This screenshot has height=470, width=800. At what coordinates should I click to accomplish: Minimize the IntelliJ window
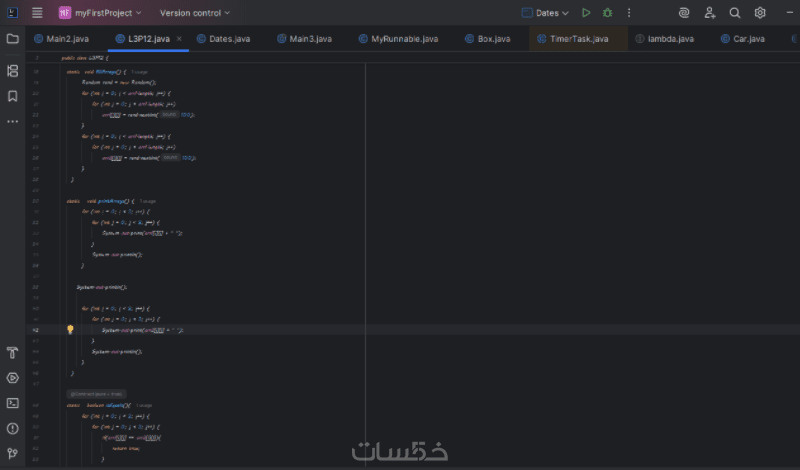pyautogui.click(x=790, y=13)
